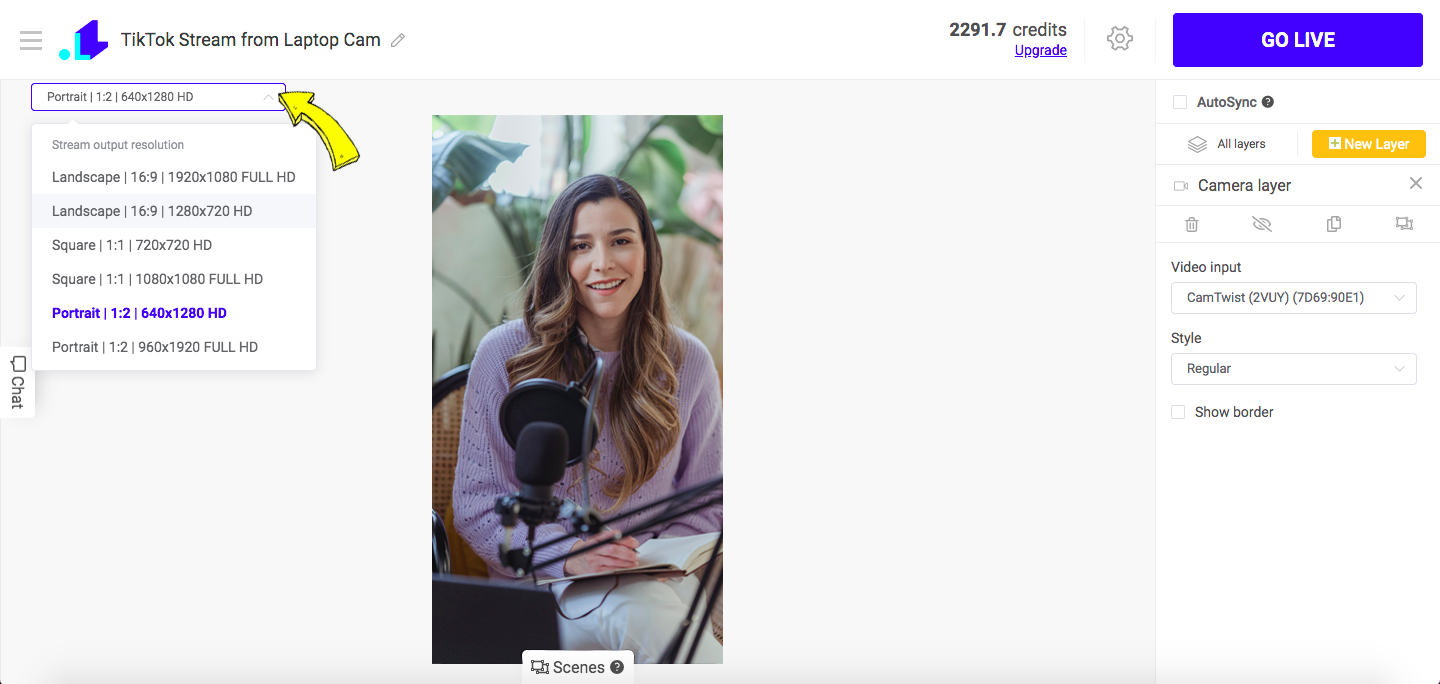Click the Upgrade link under credits
1440x684 pixels.
[x=1040, y=50]
